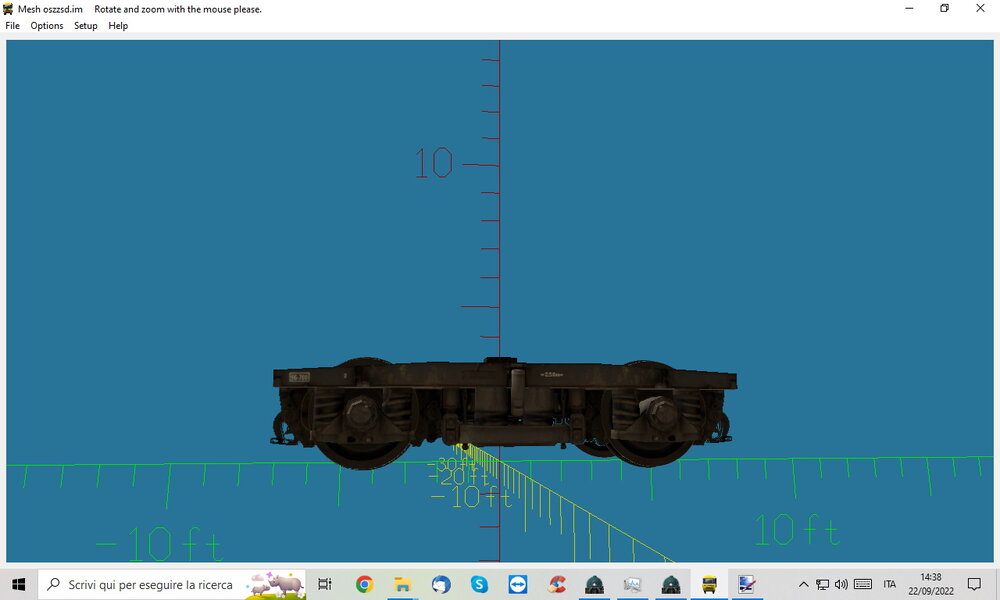Open Task View from taskbar
The image size is (1000, 600).
(325, 584)
